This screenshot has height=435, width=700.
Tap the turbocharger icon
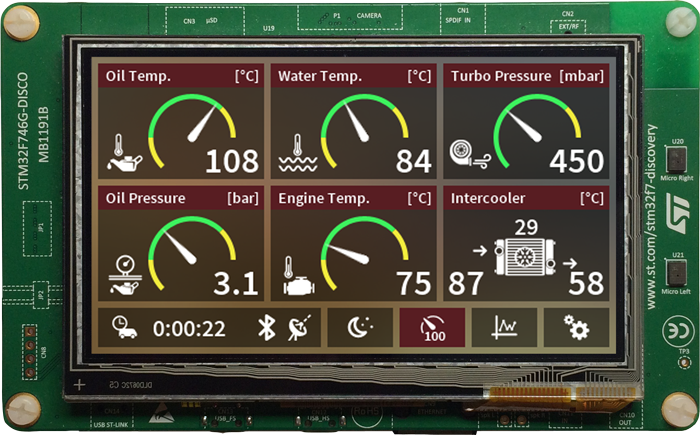click(465, 151)
